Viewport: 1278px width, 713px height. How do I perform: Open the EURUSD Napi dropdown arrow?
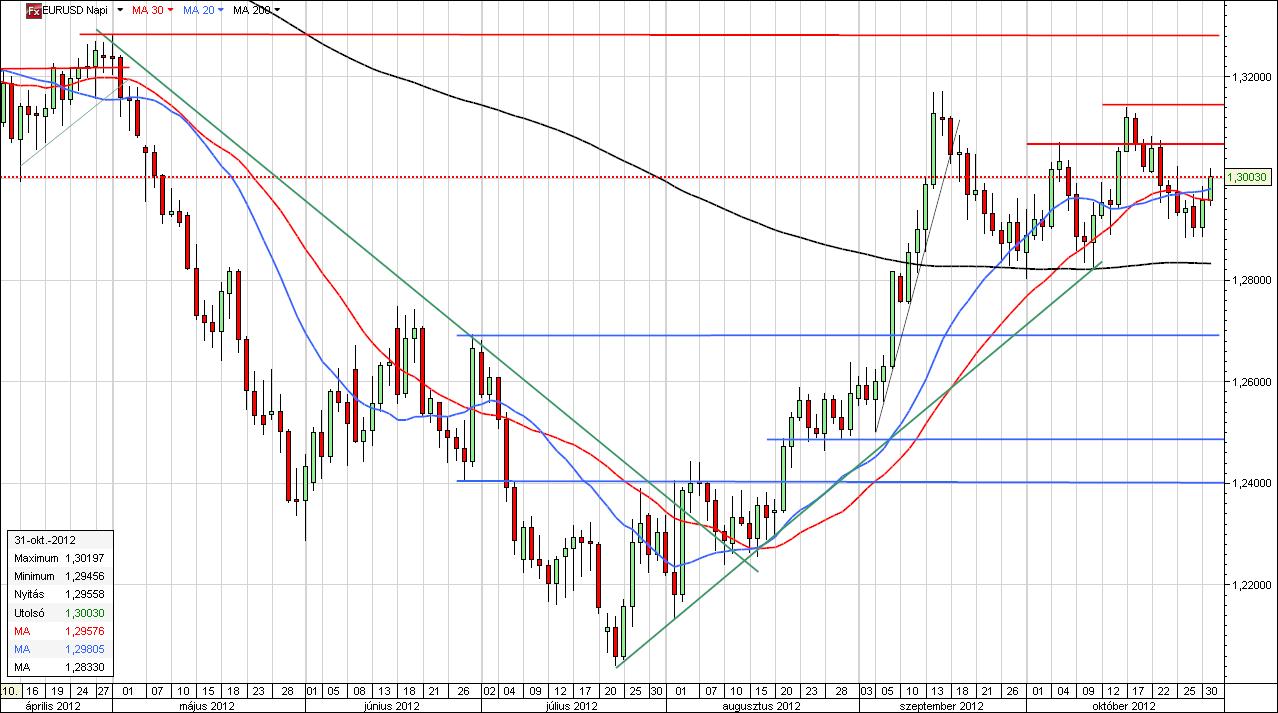tap(120, 10)
